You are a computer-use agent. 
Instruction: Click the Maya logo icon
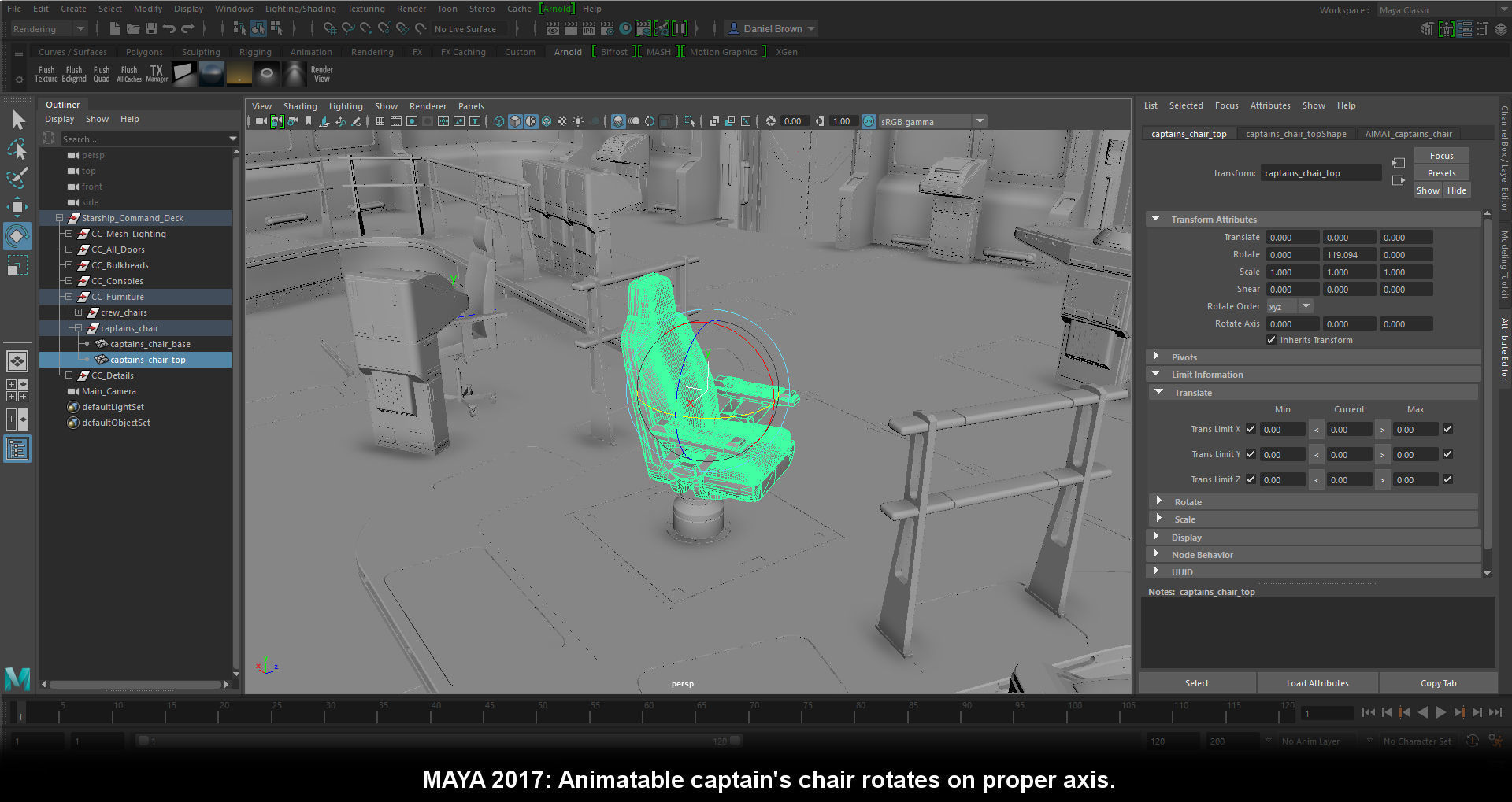coord(17,678)
